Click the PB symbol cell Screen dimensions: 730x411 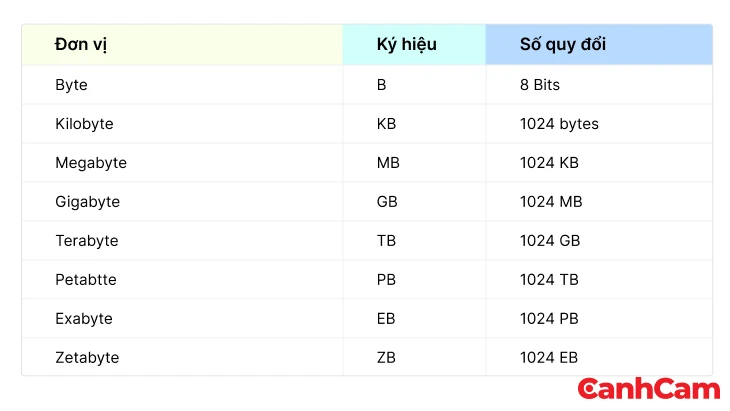pyautogui.click(x=387, y=280)
